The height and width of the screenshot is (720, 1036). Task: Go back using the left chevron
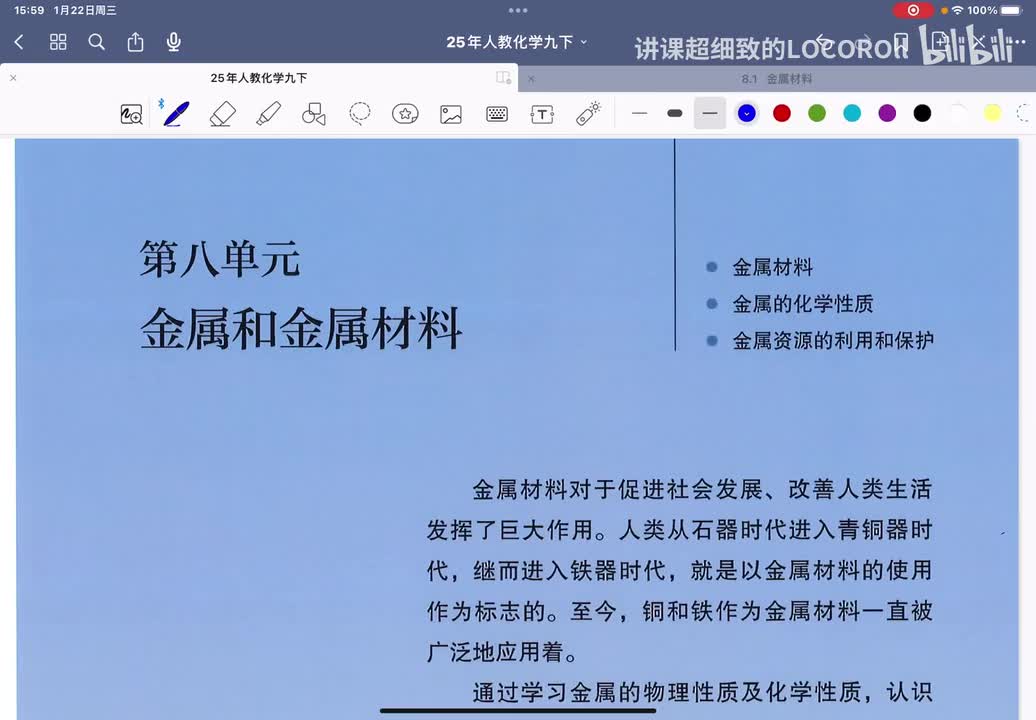pyautogui.click(x=19, y=42)
